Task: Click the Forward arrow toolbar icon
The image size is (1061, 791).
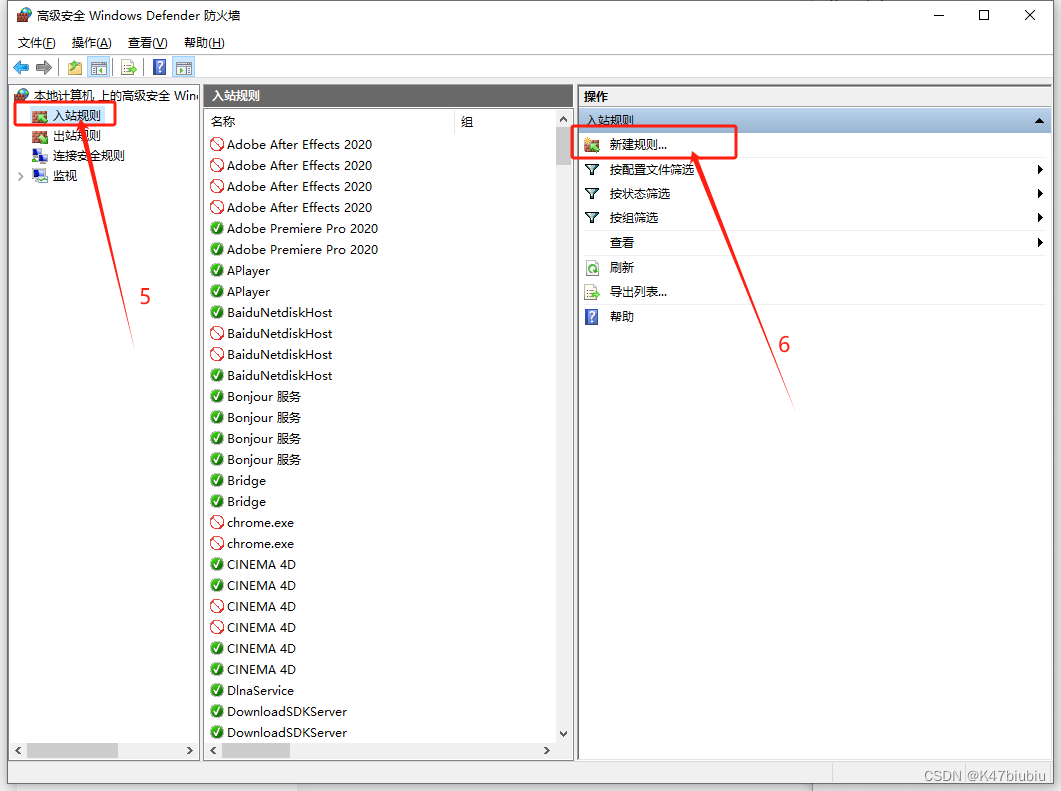Action: 44,68
